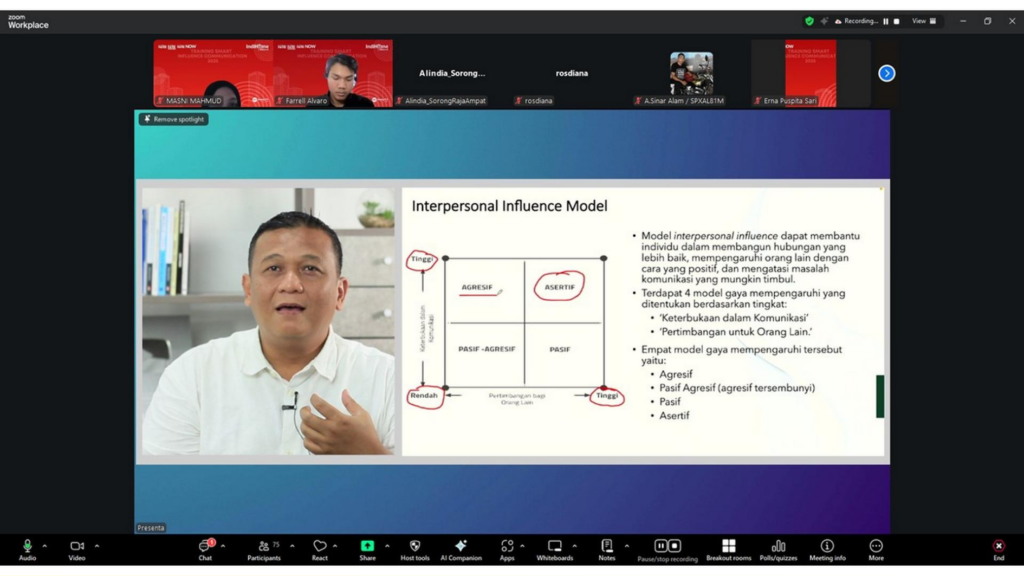Open the Video options caret
Viewport: 1024px width, 576px height.
pyautogui.click(x=97, y=546)
